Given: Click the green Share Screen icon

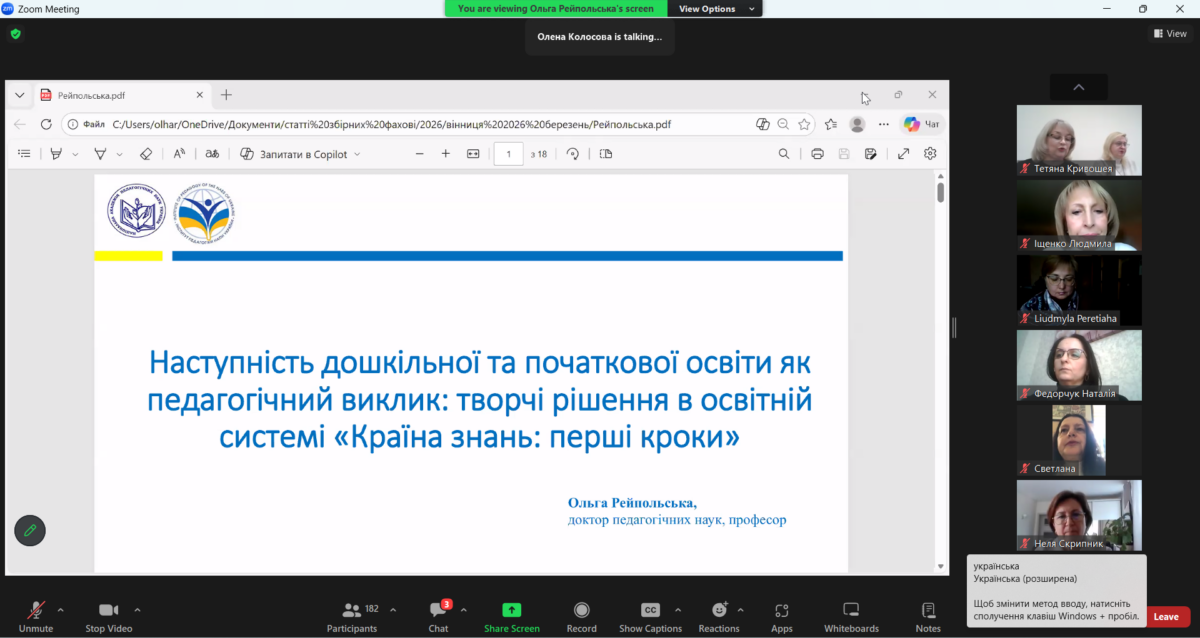Looking at the screenshot, I should [511, 610].
